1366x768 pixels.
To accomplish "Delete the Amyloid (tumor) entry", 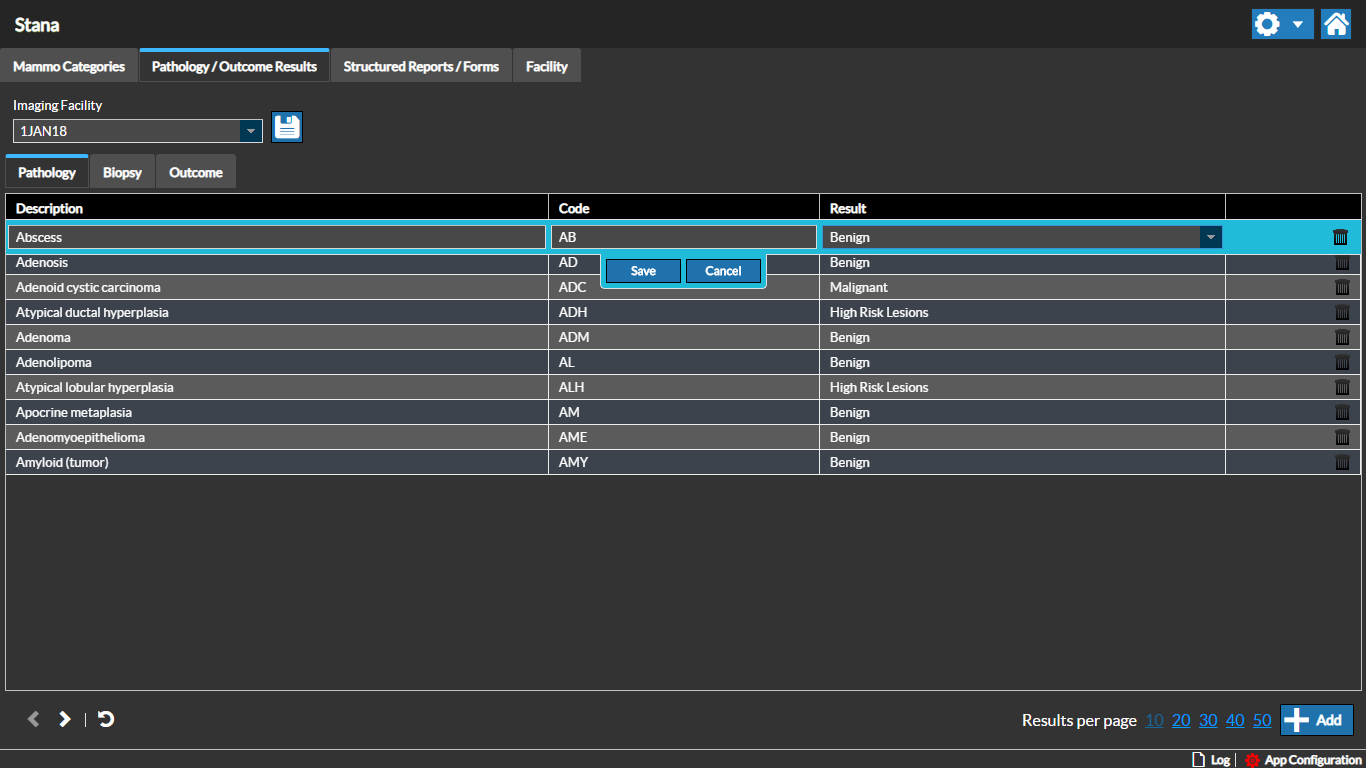I will tap(1342, 462).
